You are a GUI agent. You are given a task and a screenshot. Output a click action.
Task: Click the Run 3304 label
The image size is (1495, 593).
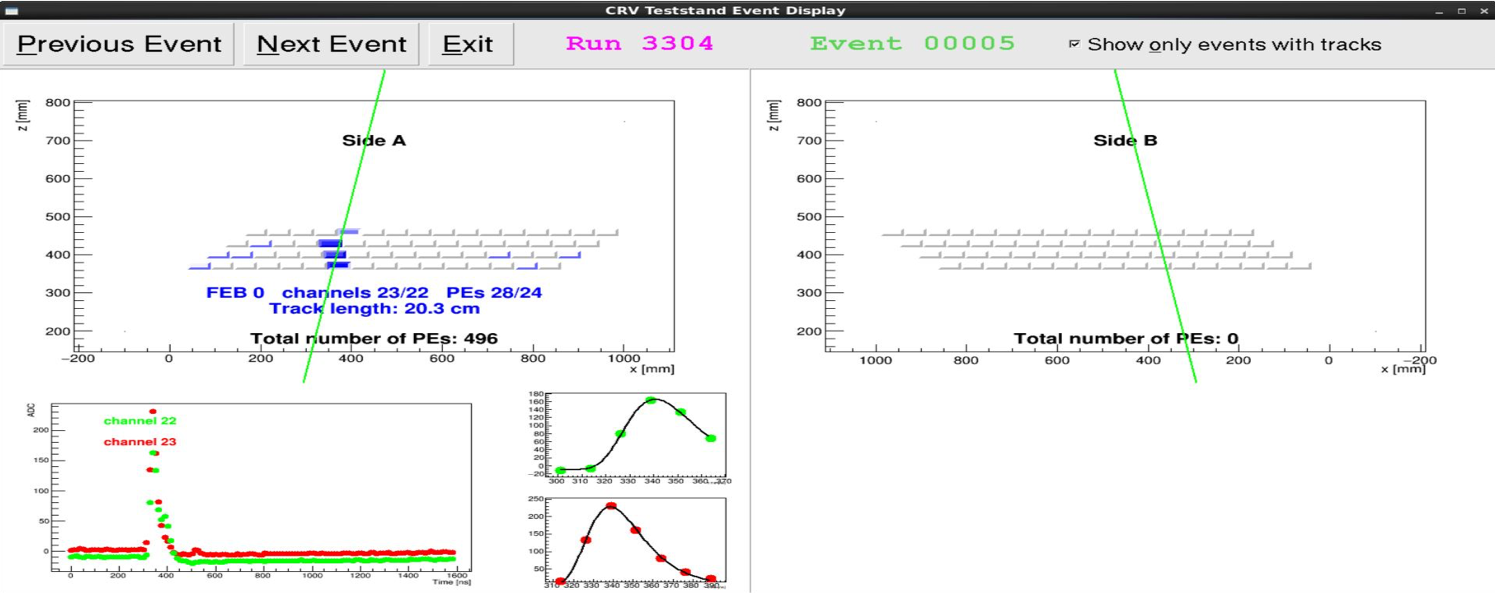point(639,44)
